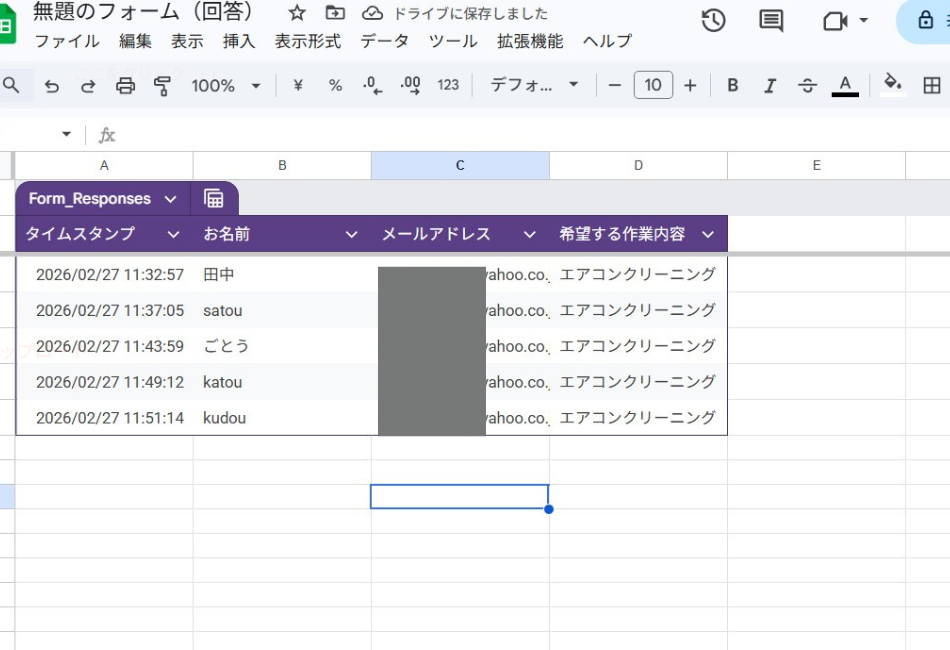This screenshot has width=950, height=650.
Task: Select the paint format roller icon
Action: pos(162,86)
